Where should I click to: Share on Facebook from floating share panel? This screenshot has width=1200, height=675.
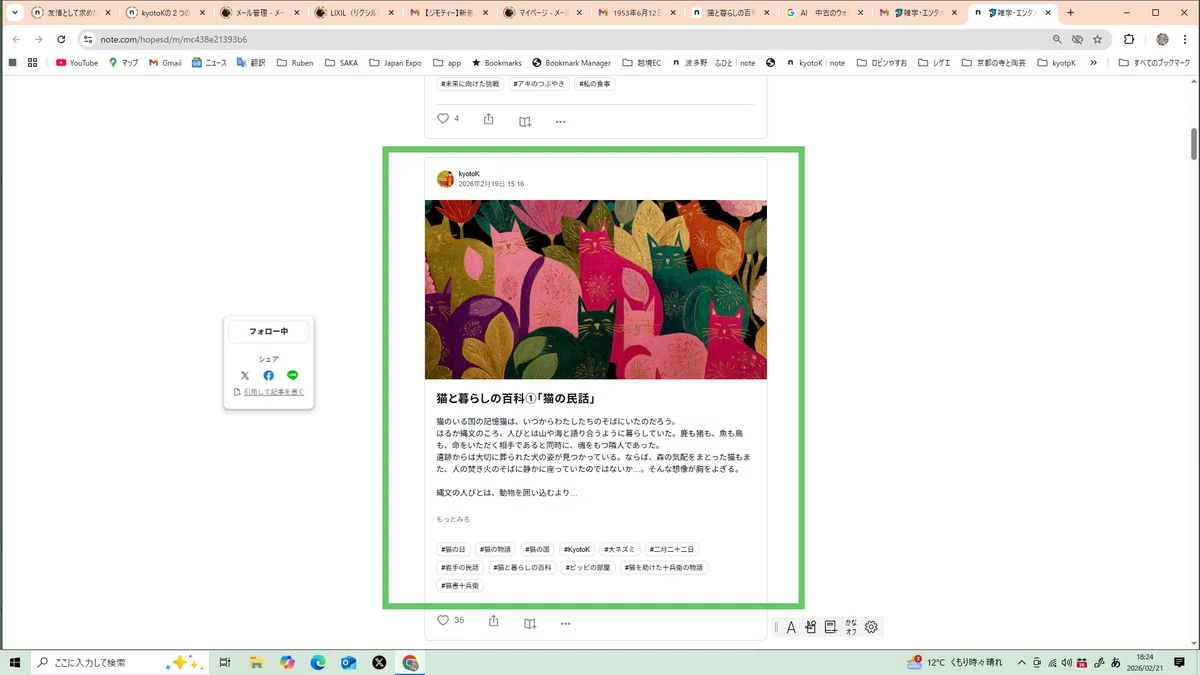click(268, 375)
